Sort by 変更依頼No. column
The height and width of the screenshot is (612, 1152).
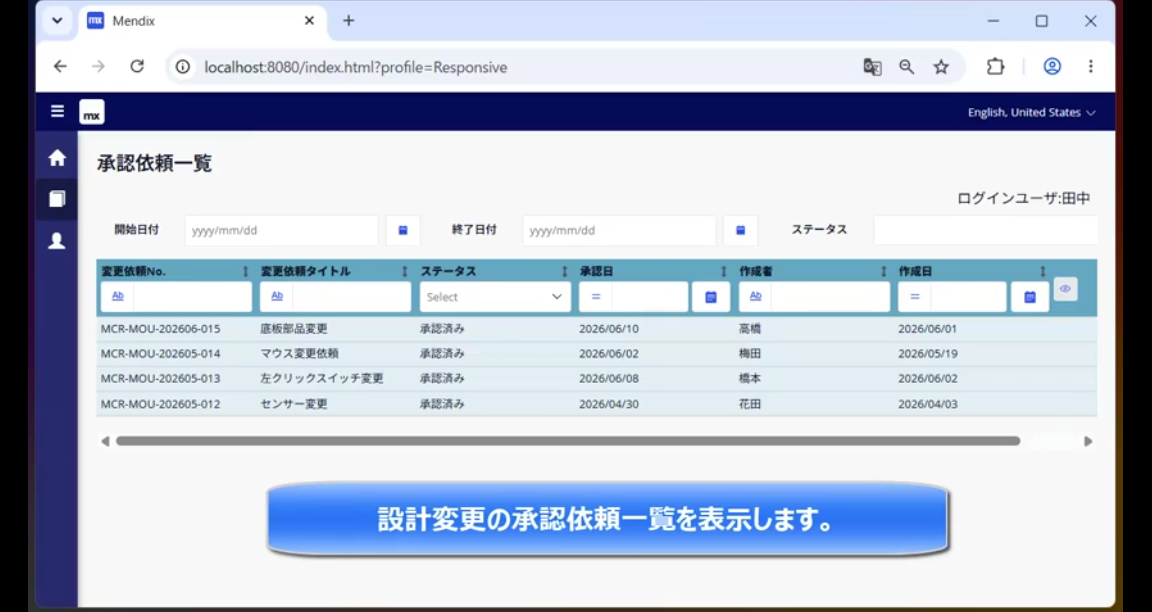click(x=245, y=272)
